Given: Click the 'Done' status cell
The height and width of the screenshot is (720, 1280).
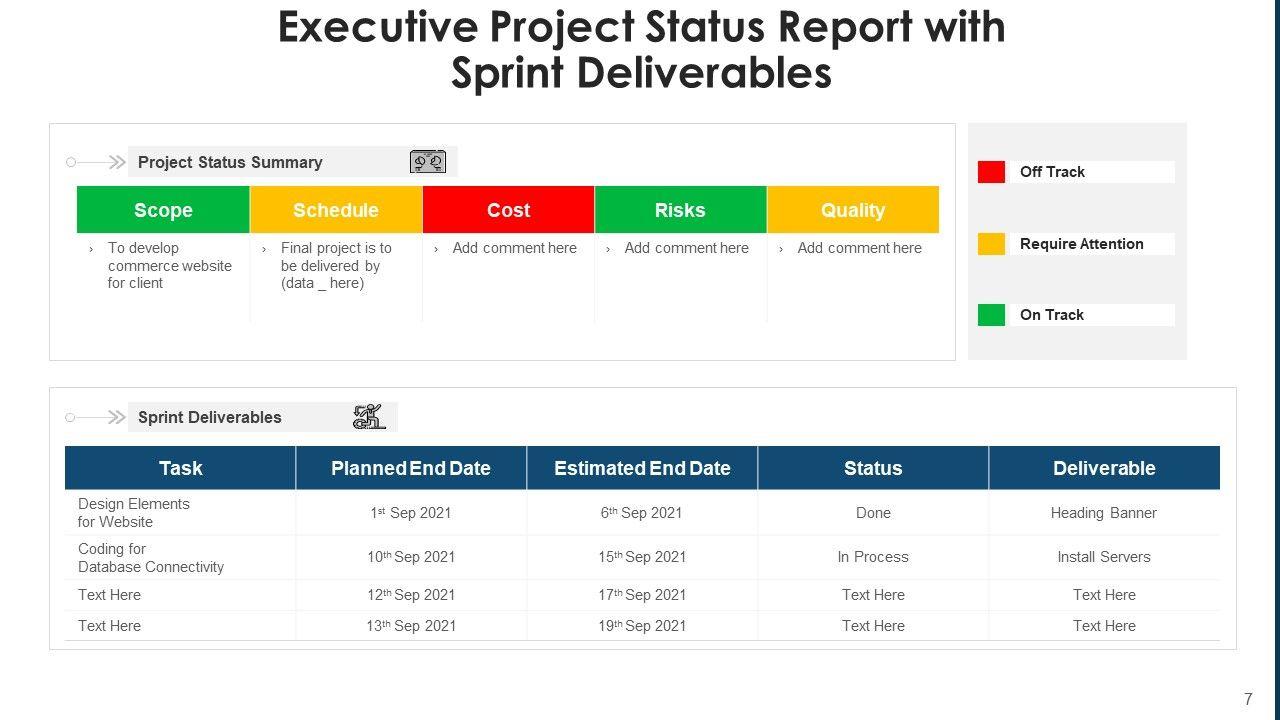Looking at the screenshot, I should point(873,513).
